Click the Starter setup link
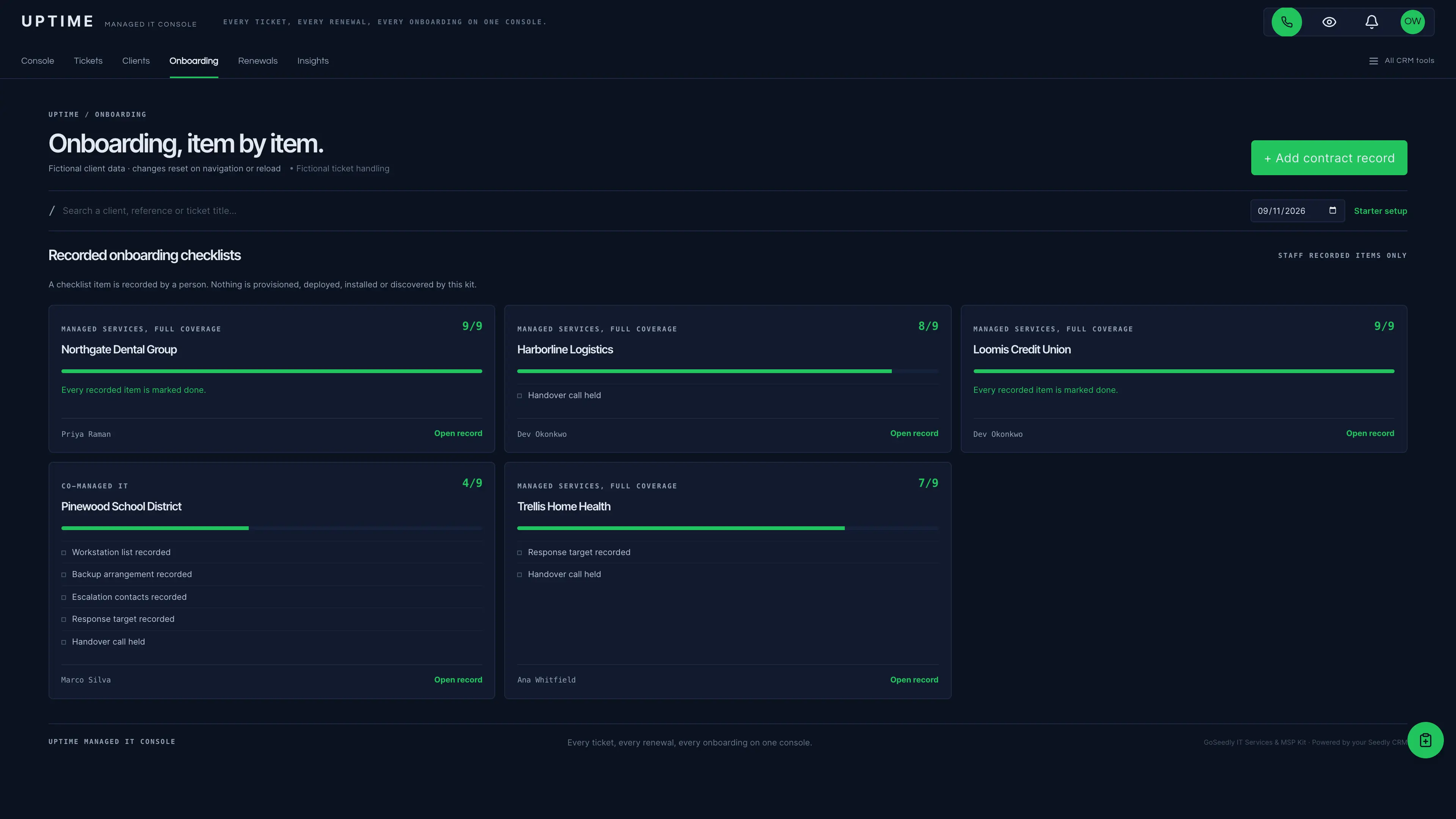 [1380, 211]
